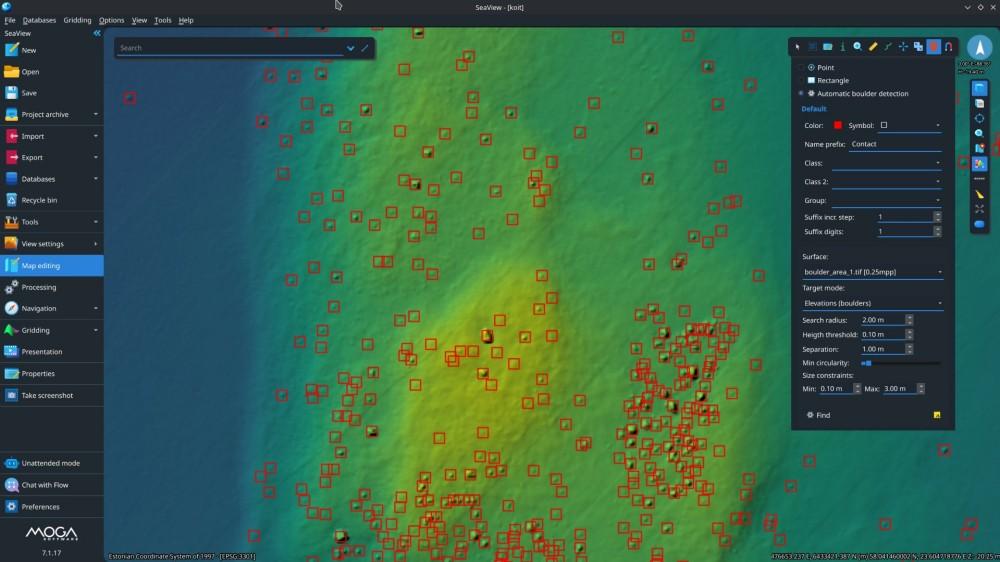Open the Surface dropdown boulder_area_1.tif
This screenshot has height=562, width=1000.
pyautogui.click(x=872, y=272)
